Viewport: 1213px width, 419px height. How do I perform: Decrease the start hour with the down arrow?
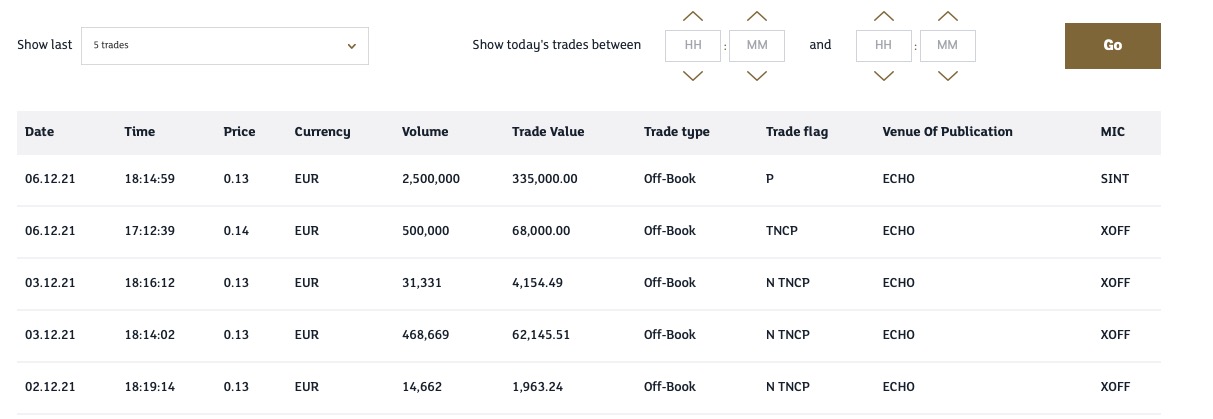coord(693,75)
